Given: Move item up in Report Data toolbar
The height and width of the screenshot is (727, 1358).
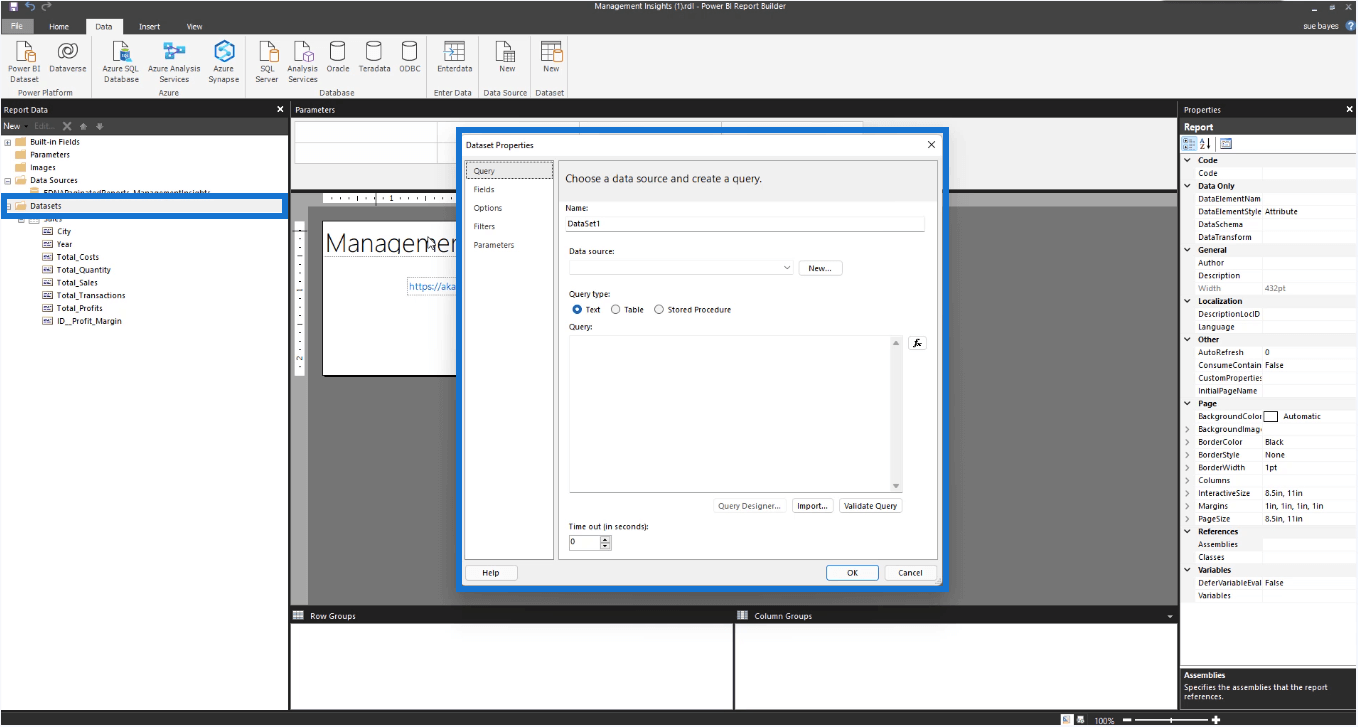Looking at the screenshot, I should (x=84, y=126).
